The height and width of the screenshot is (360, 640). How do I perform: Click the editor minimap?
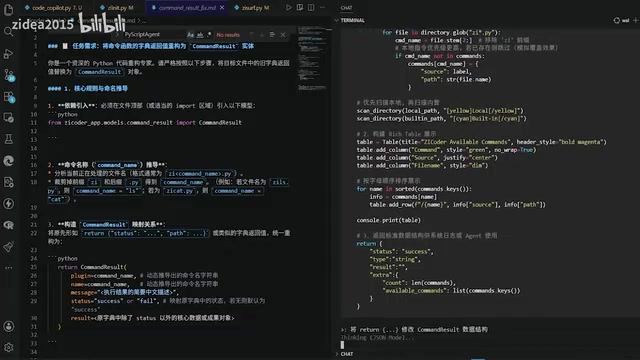click(x=312, y=59)
